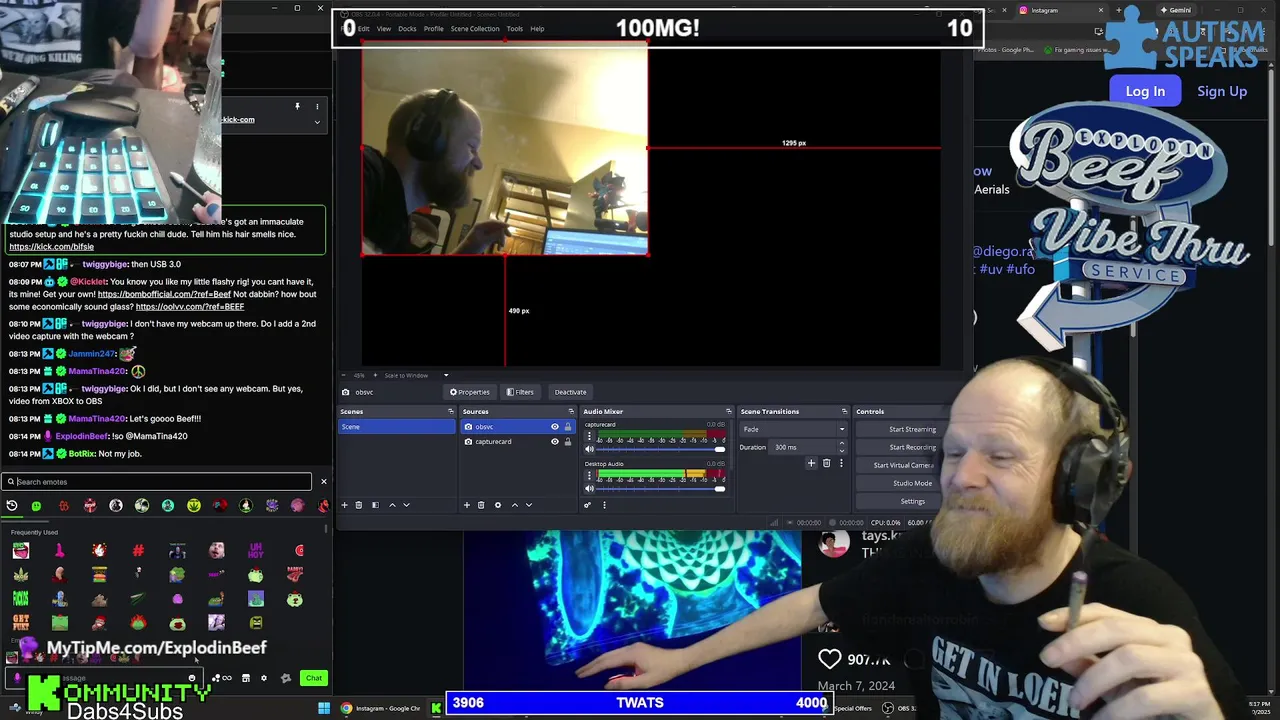Open source Properties button
Image resolution: width=1280 pixels, height=720 pixels.
click(x=470, y=392)
